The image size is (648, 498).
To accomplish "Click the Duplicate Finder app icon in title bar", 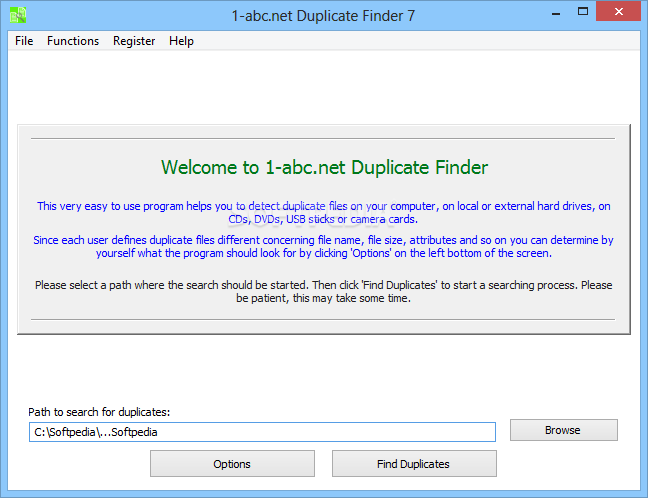I will (18, 15).
